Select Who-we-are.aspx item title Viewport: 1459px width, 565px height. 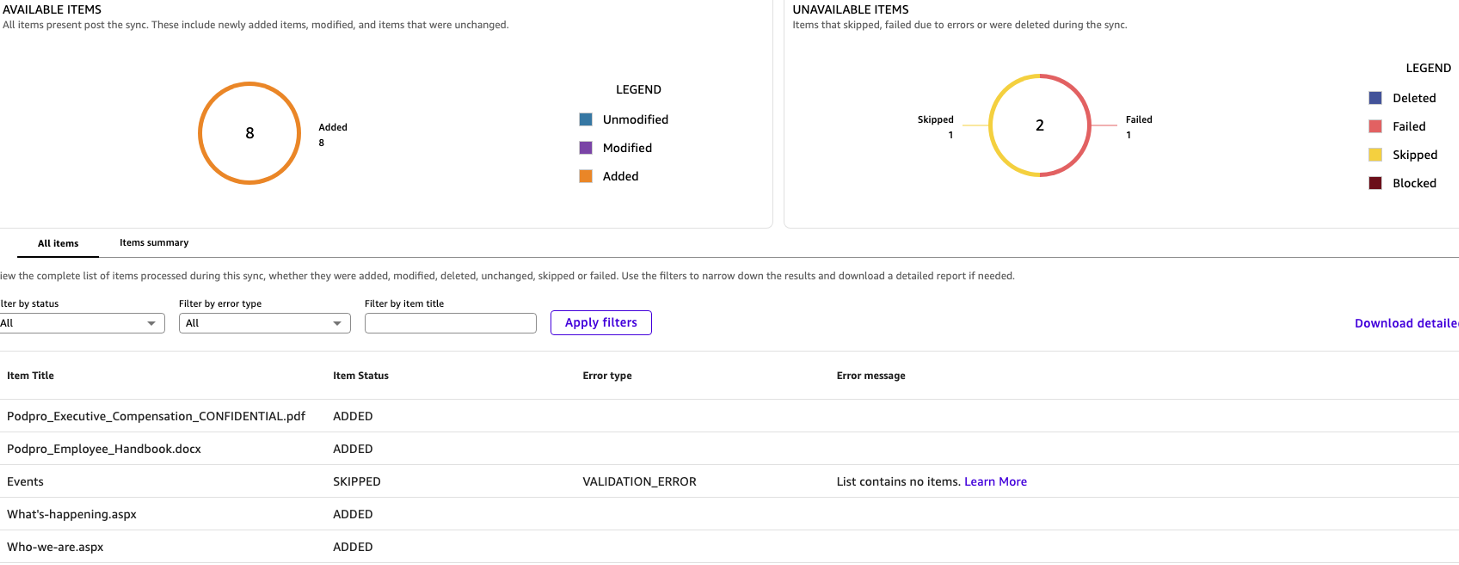click(x=55, y=547)
